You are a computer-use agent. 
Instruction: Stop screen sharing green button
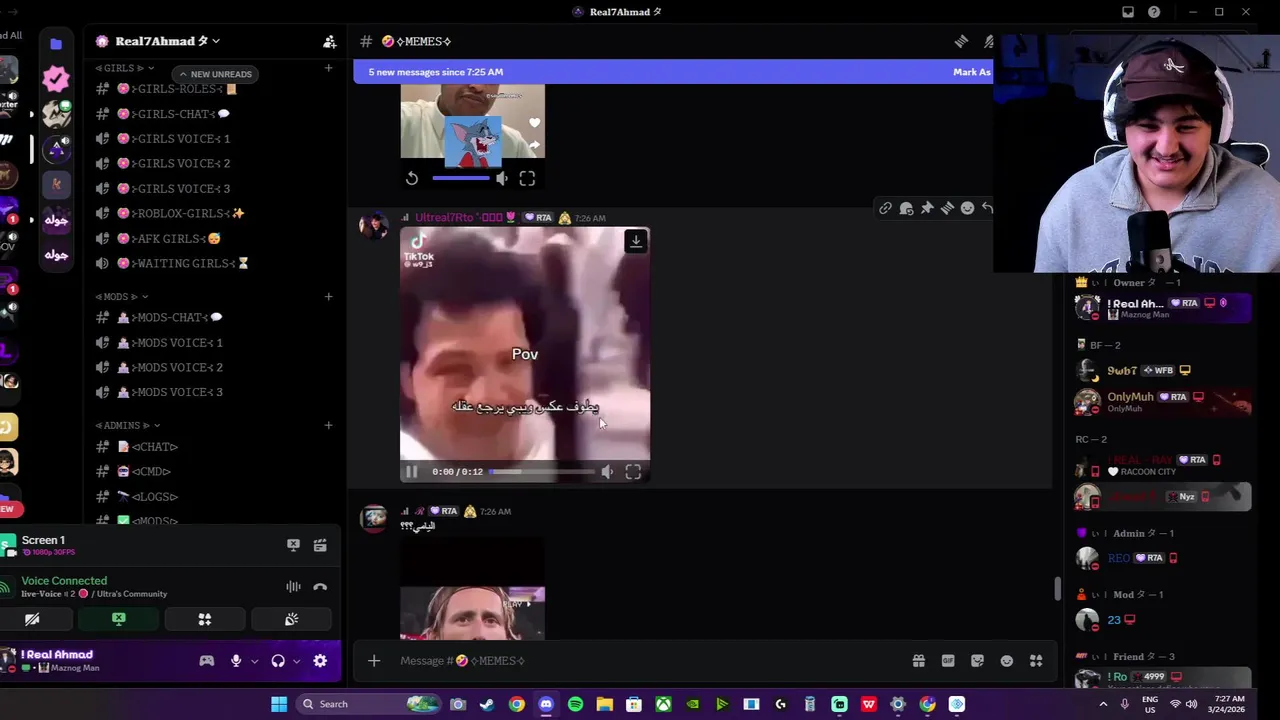coord(118,620)
